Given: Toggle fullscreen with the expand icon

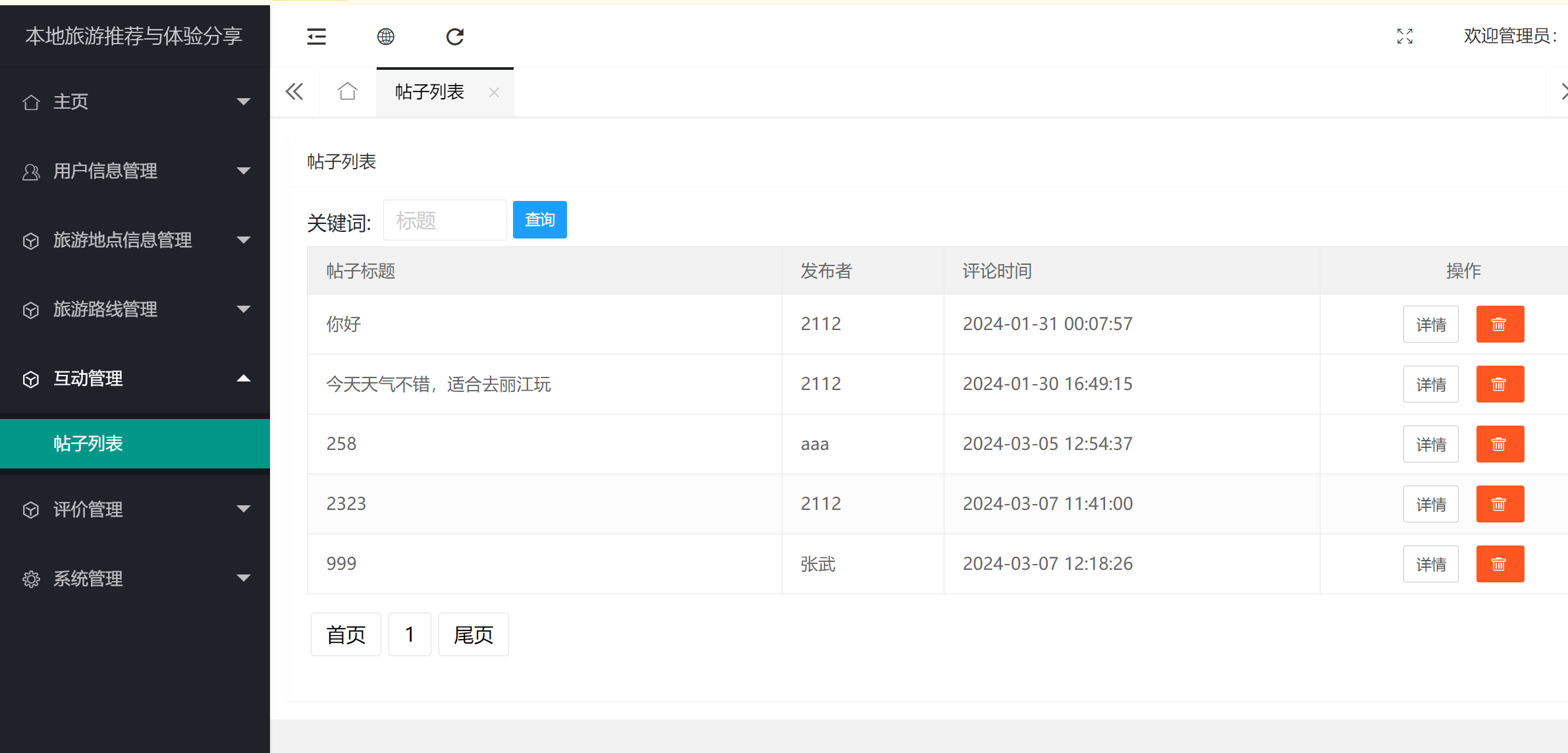Looking at the screenshot, I should click(1405, 36).
